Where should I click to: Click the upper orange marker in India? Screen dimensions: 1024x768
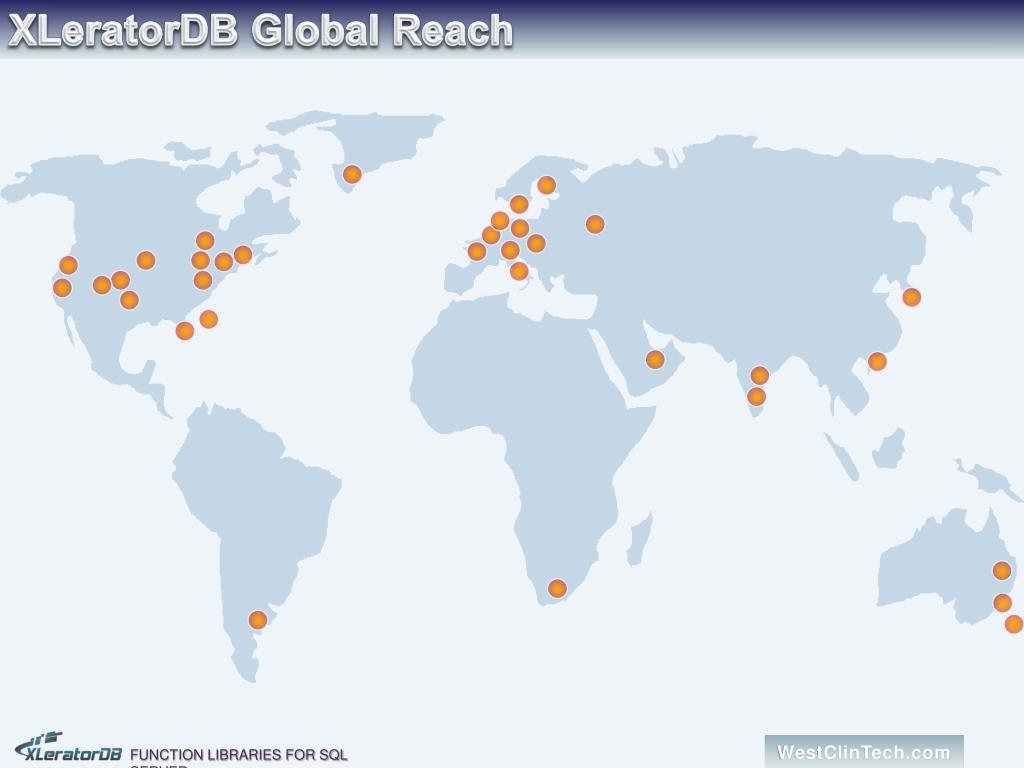[760, 376]
